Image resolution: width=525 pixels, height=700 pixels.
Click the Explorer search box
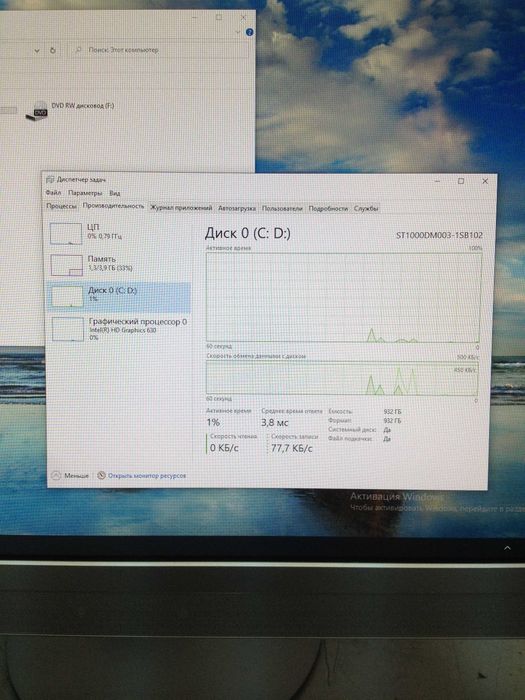[158, 50]
